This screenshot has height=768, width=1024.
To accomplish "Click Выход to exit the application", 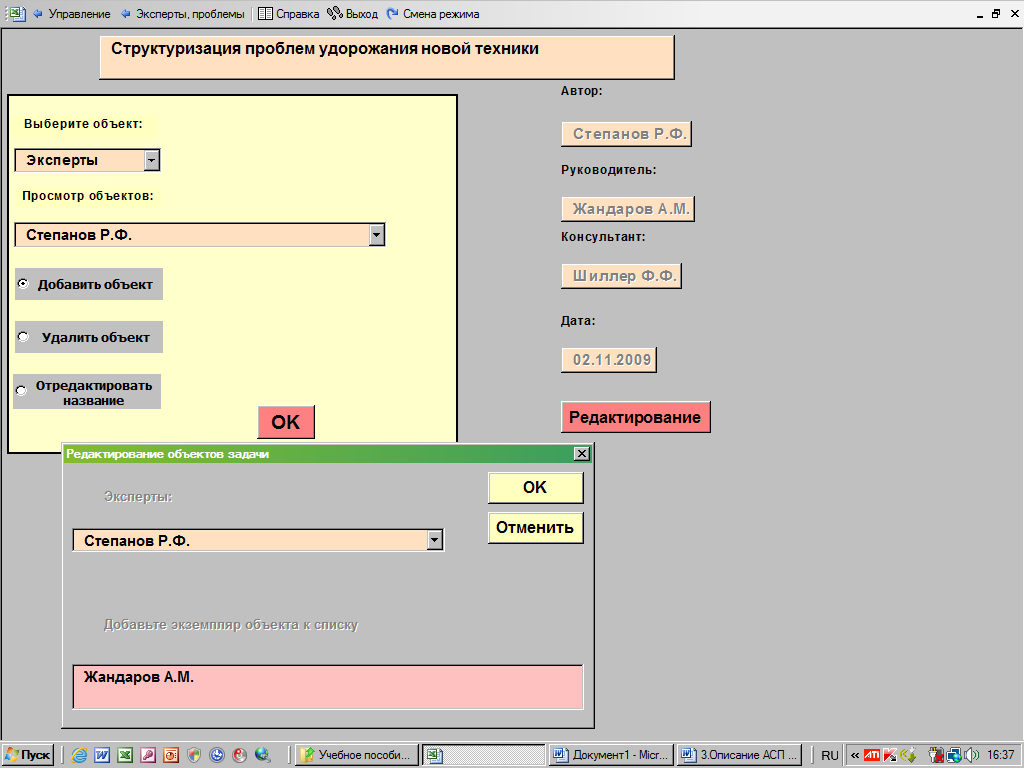I will coord(362,14).
